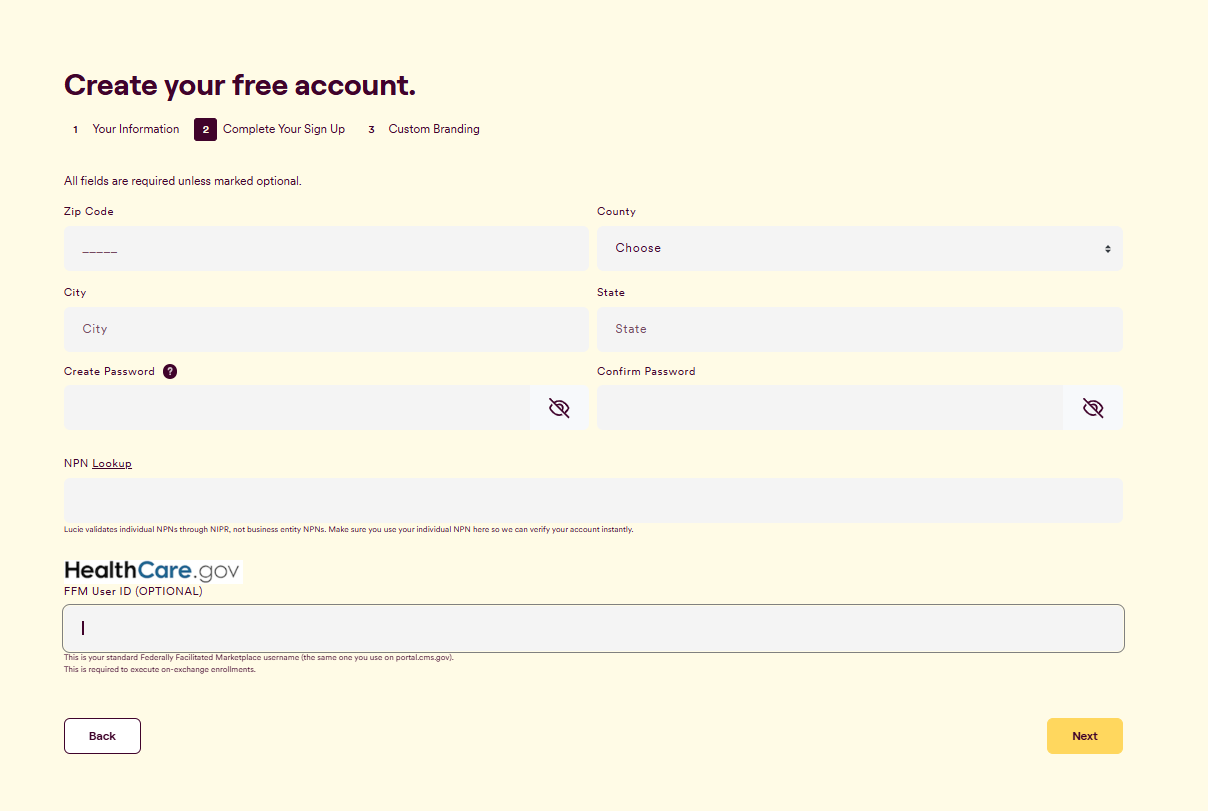
Task: Click the step 3 number badge
Action: 371,129
